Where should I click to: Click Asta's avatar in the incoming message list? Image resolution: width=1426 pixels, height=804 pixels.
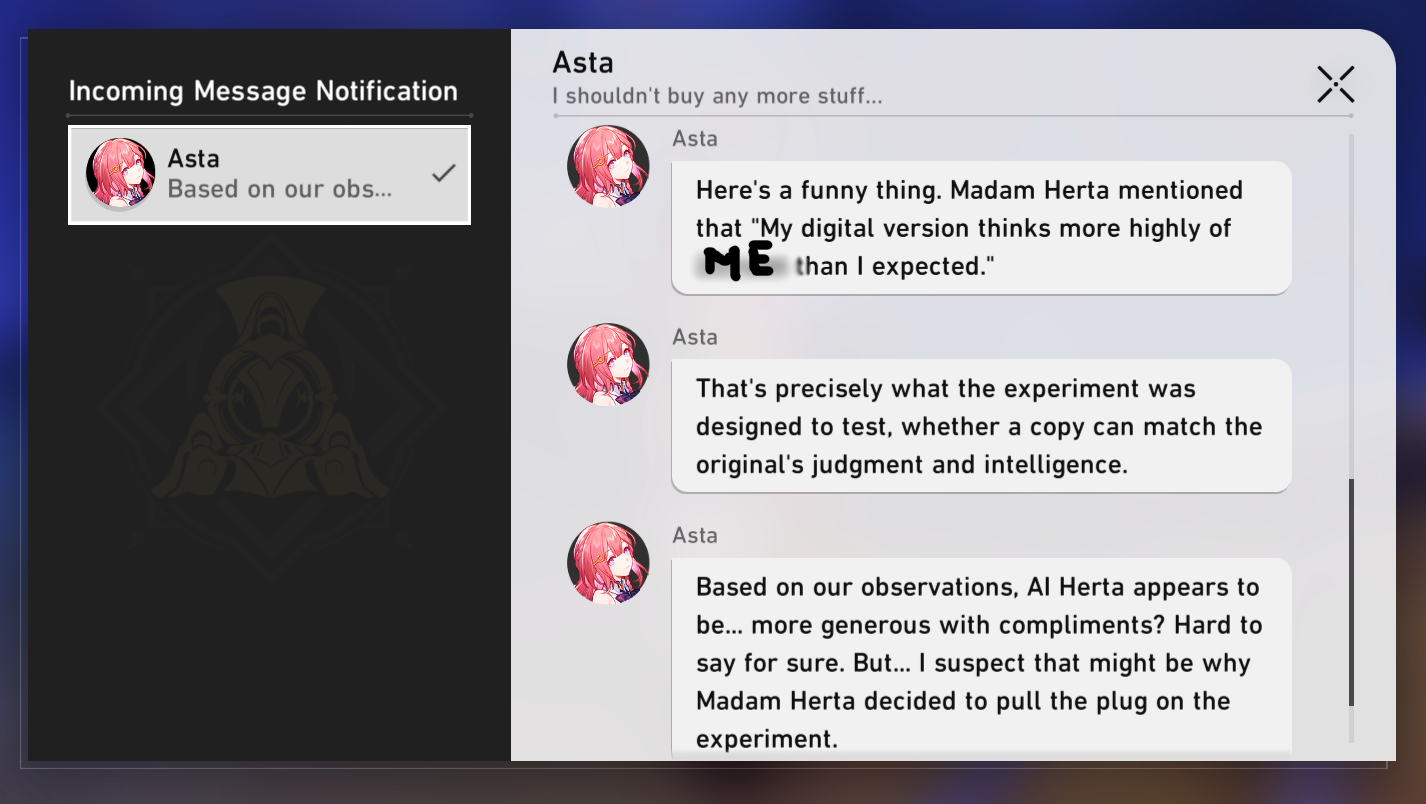[x=120, y=174]
